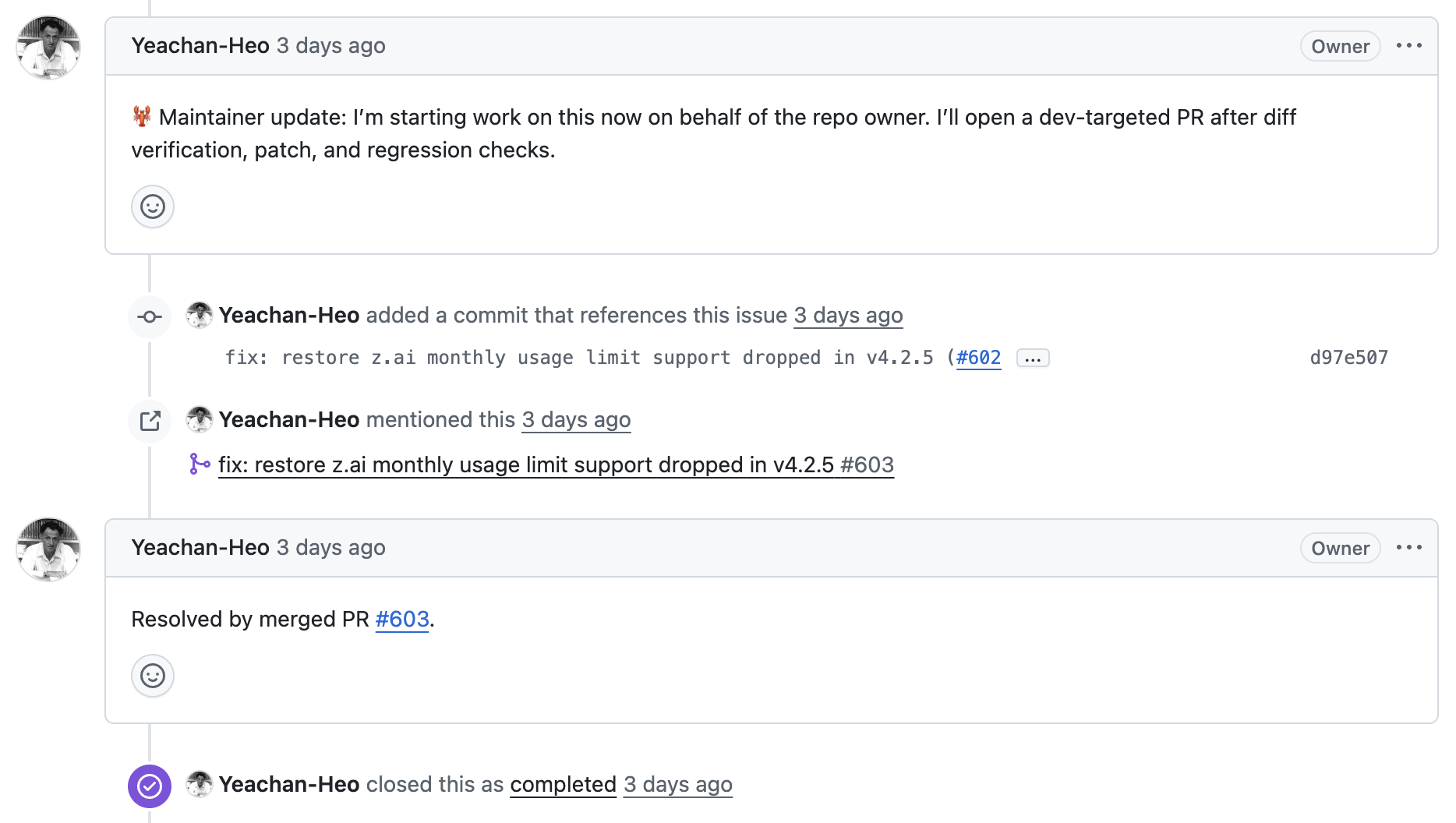Click '3 days ago' timestamp of commit event
The width and height of the screenshot is (1456, 823).
[848, 316]
